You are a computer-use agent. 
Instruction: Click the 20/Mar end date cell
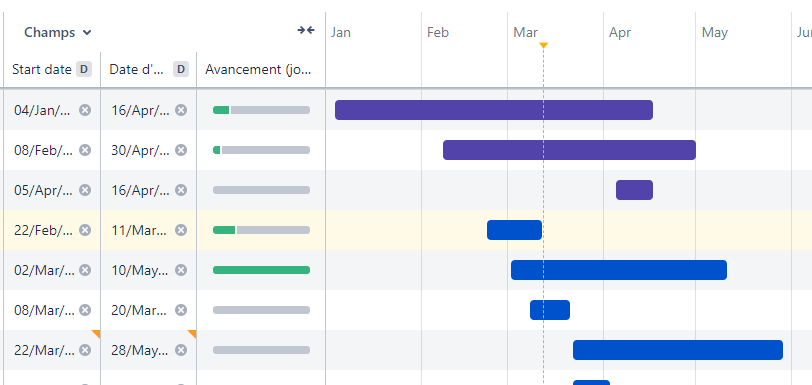tap(149, 310)
